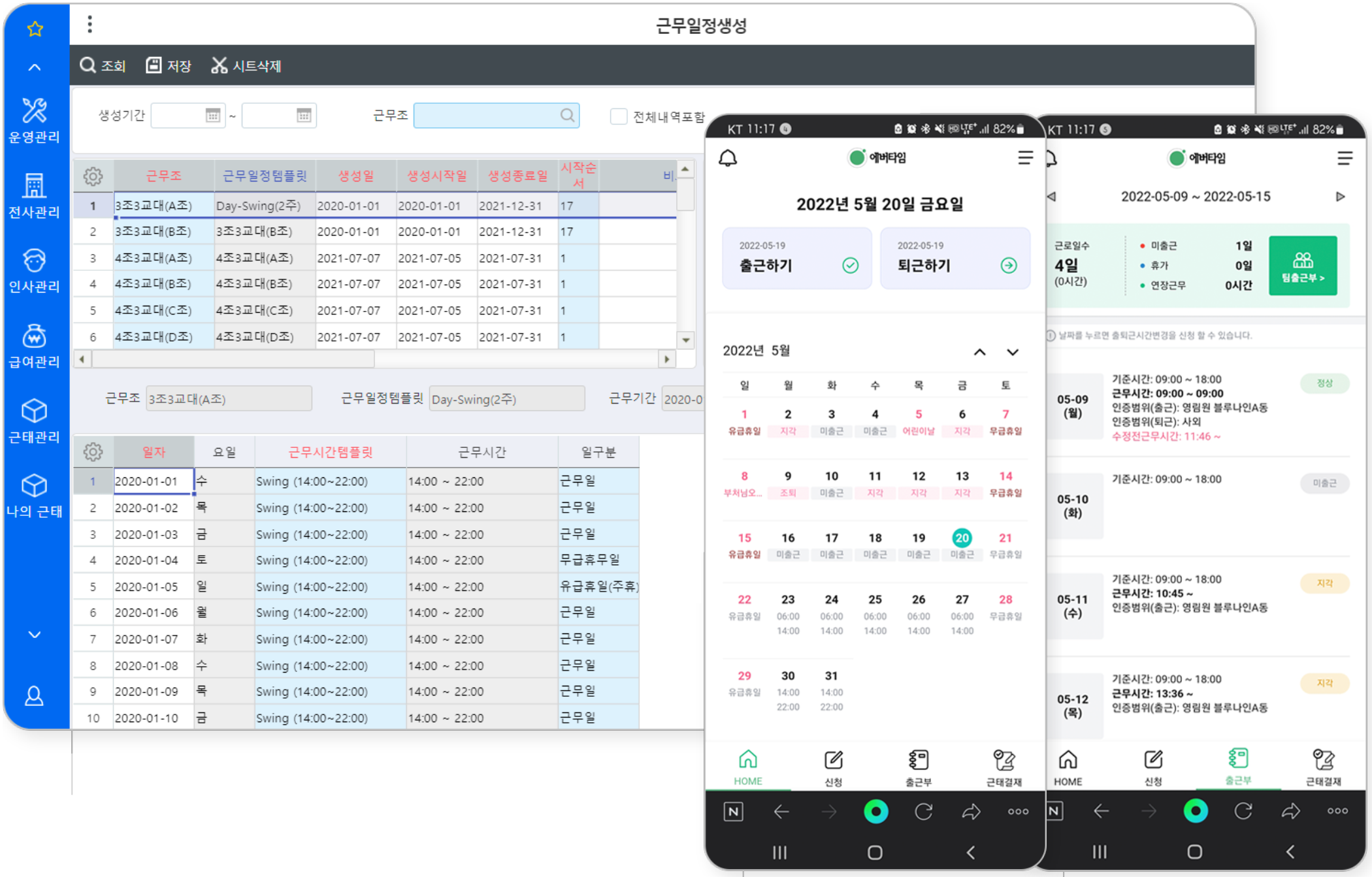
Task: Tap 근태결재 tab in left phone
Action: 1004,767
